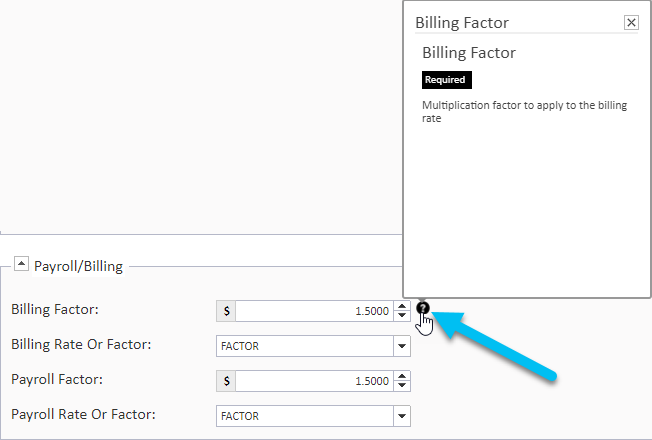Click the 'Payroll Rate Or Factor:' label

(x=83, y=414)
